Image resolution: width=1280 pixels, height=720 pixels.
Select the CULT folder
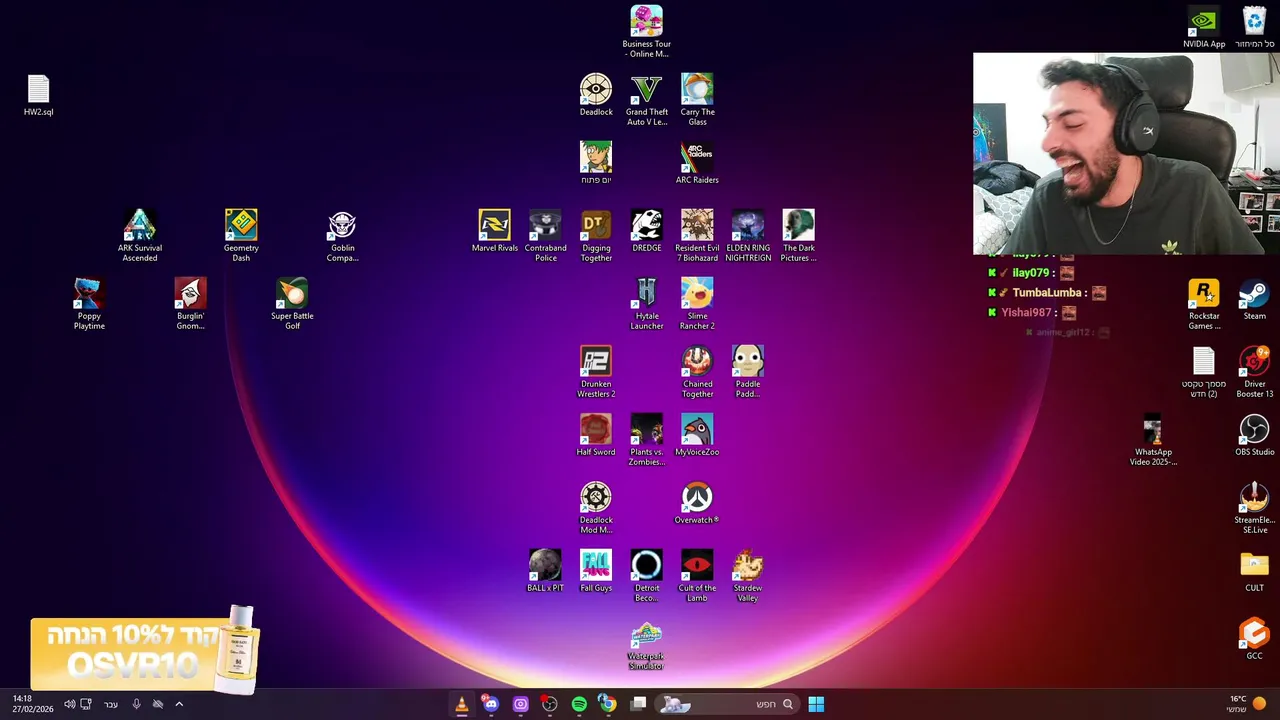tap(1254, 571)
